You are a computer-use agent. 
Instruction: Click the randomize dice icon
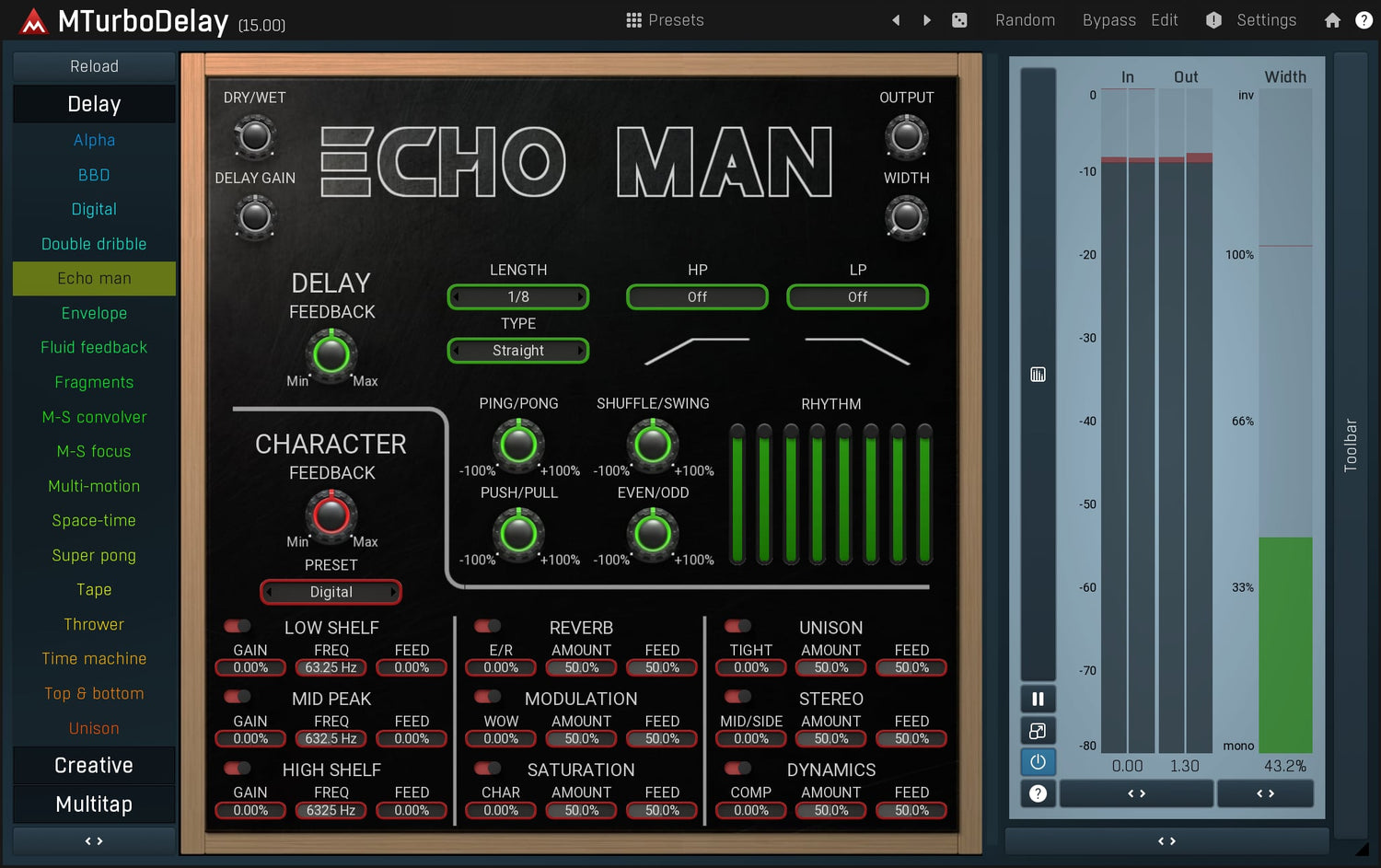(959, 20)
